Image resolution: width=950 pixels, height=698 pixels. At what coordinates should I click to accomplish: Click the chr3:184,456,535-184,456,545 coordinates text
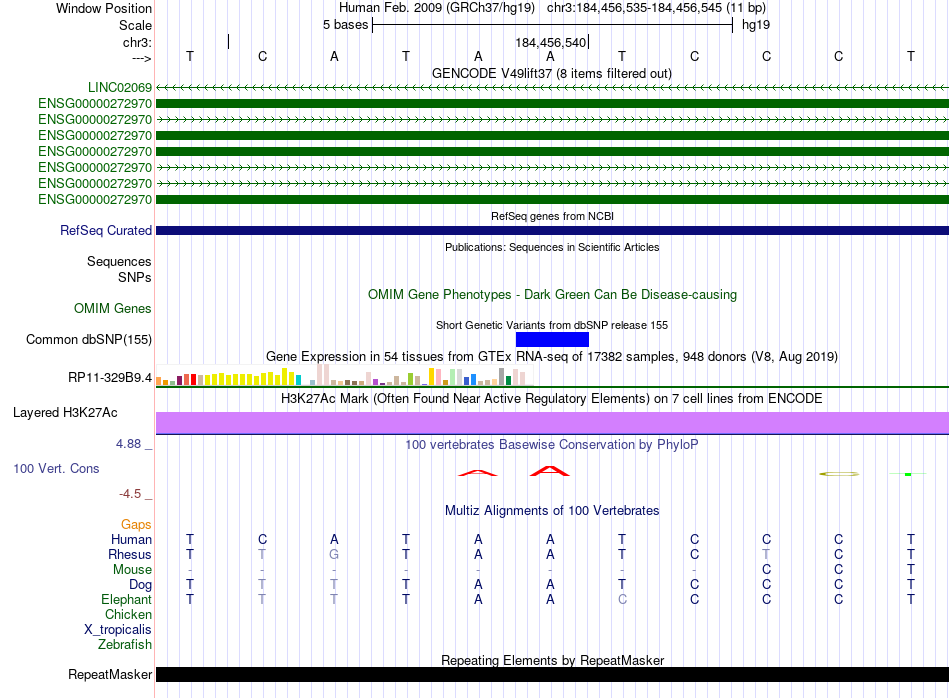coord(657,8)
